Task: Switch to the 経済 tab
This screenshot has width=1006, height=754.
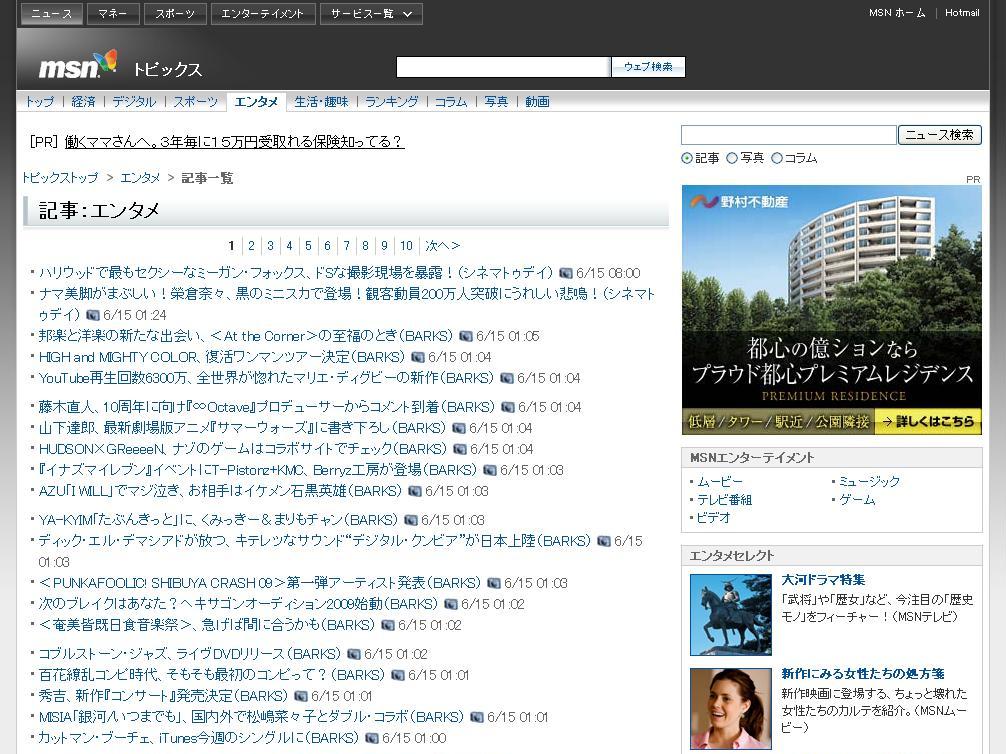Action: tap(83, 101)
